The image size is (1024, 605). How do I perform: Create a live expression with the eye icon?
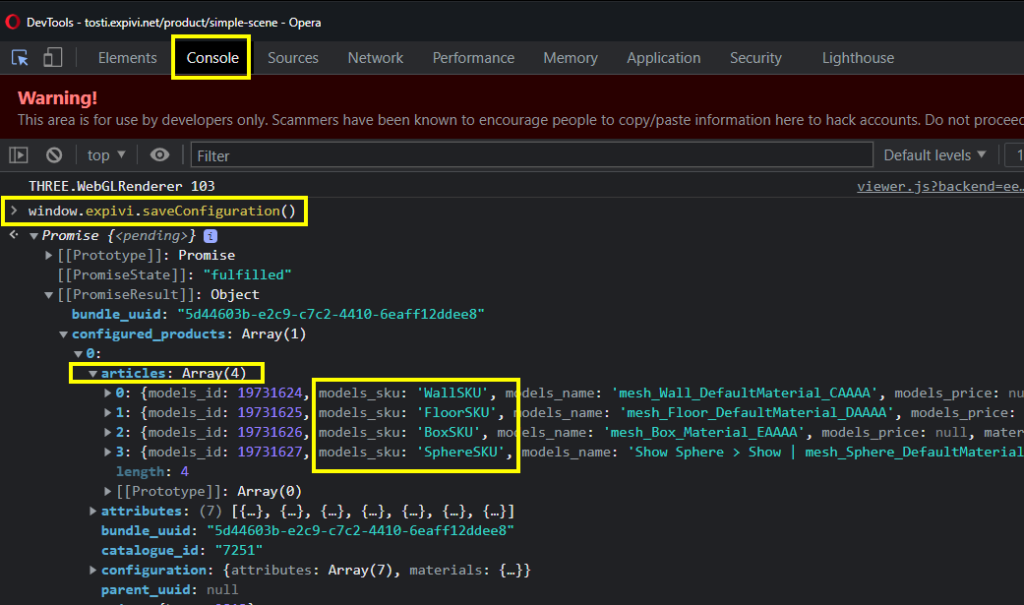[x=160, y=154]
